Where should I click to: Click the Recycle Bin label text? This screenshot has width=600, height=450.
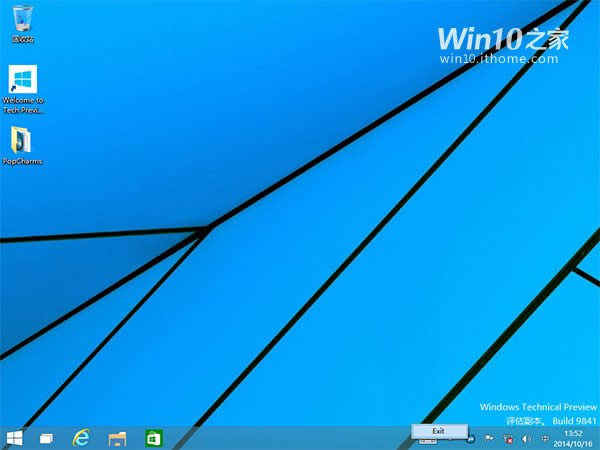click(20, 39)
